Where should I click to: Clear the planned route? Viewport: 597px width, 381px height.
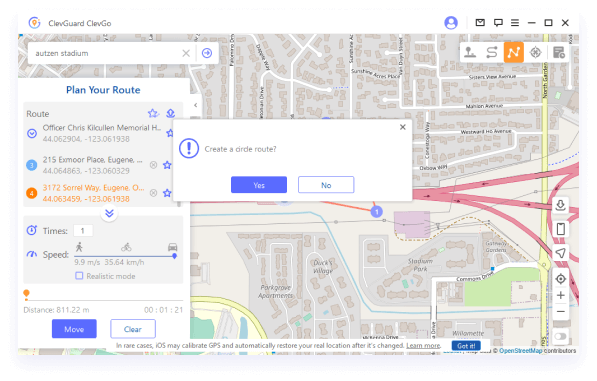133,329
